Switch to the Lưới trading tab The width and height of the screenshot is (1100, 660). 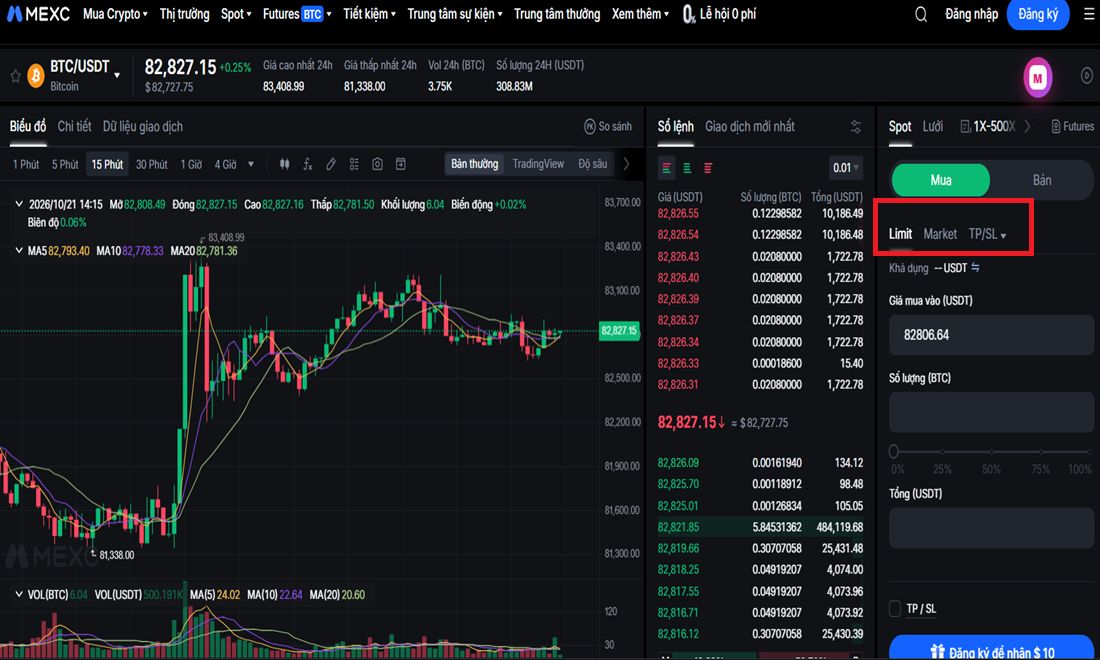[932, 126]
